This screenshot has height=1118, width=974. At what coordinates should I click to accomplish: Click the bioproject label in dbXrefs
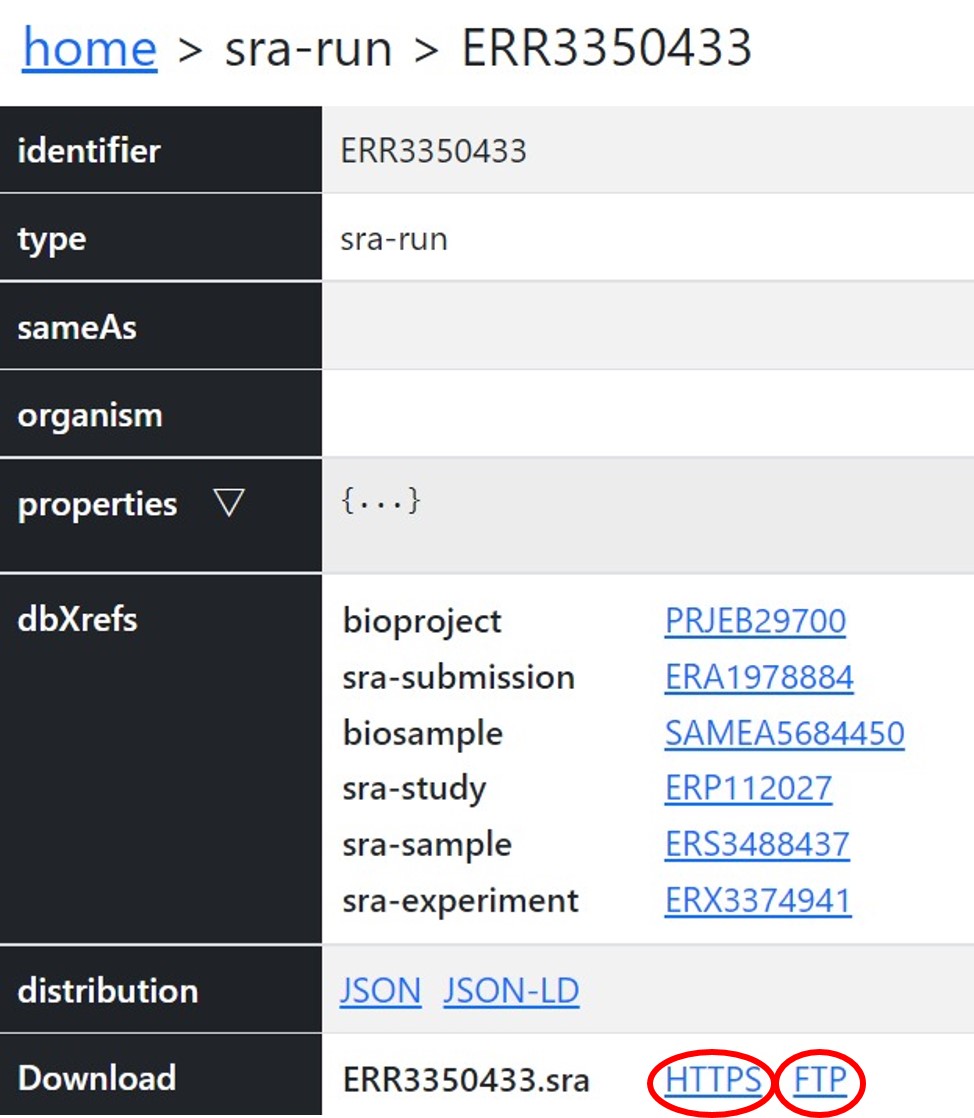[x=422, y=622]
